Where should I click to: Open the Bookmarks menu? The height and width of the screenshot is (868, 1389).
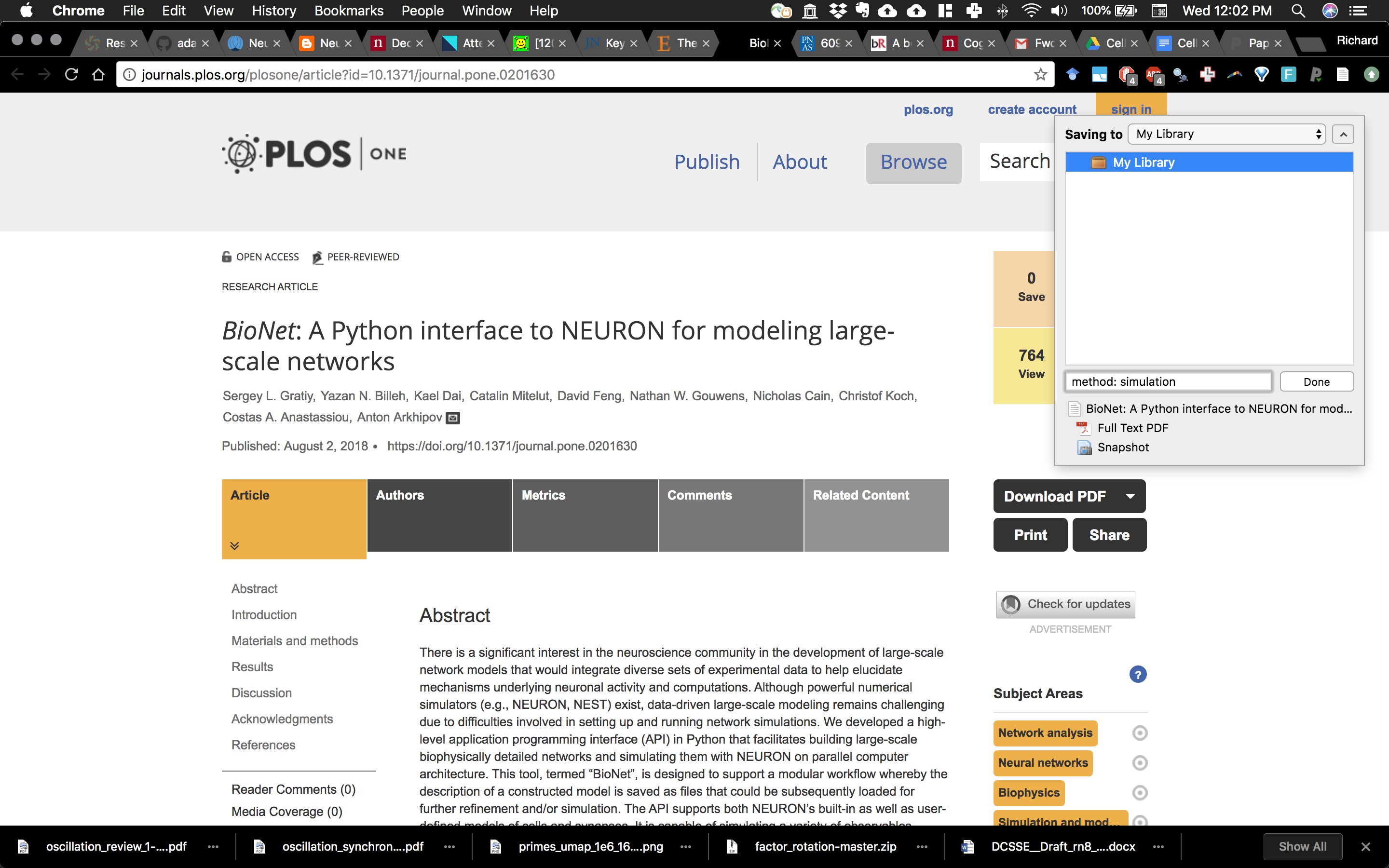pos(348,11)
